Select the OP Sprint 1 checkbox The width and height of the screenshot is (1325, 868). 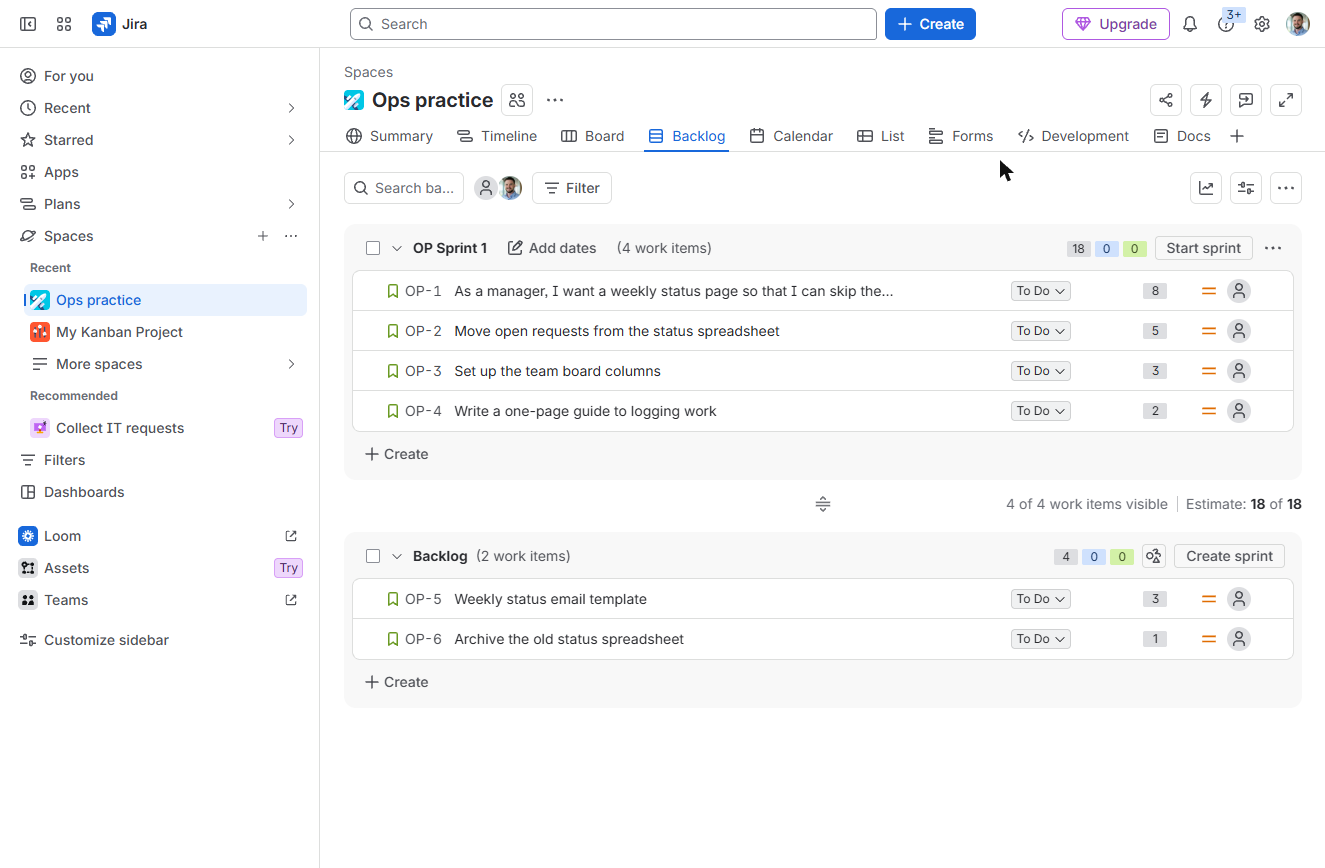pyautogui.click(x=373, y=248)
